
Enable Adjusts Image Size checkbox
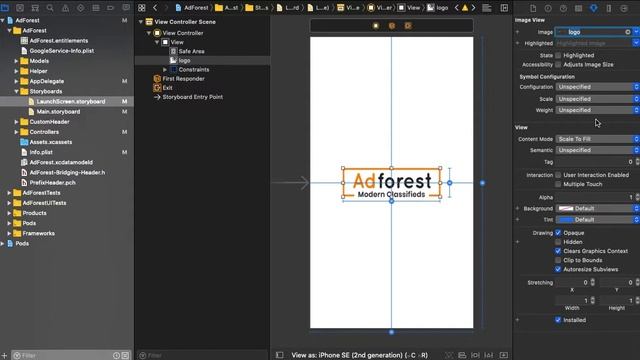(558, 64)
